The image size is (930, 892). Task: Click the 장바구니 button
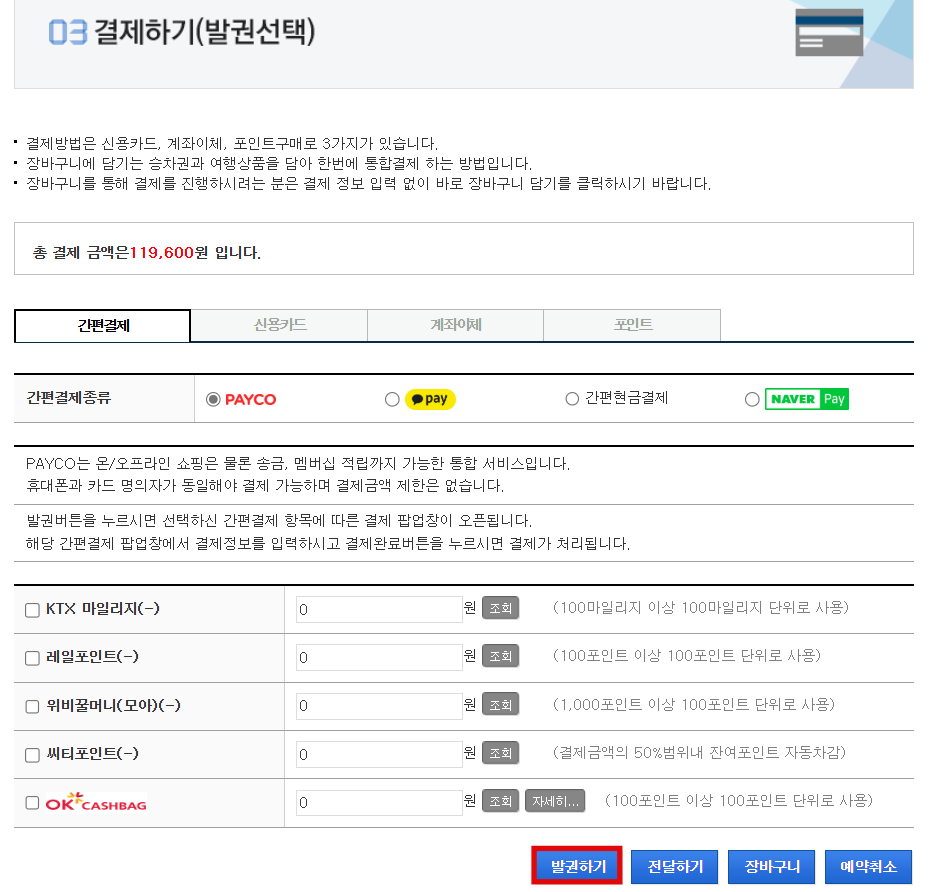[771, 866]
